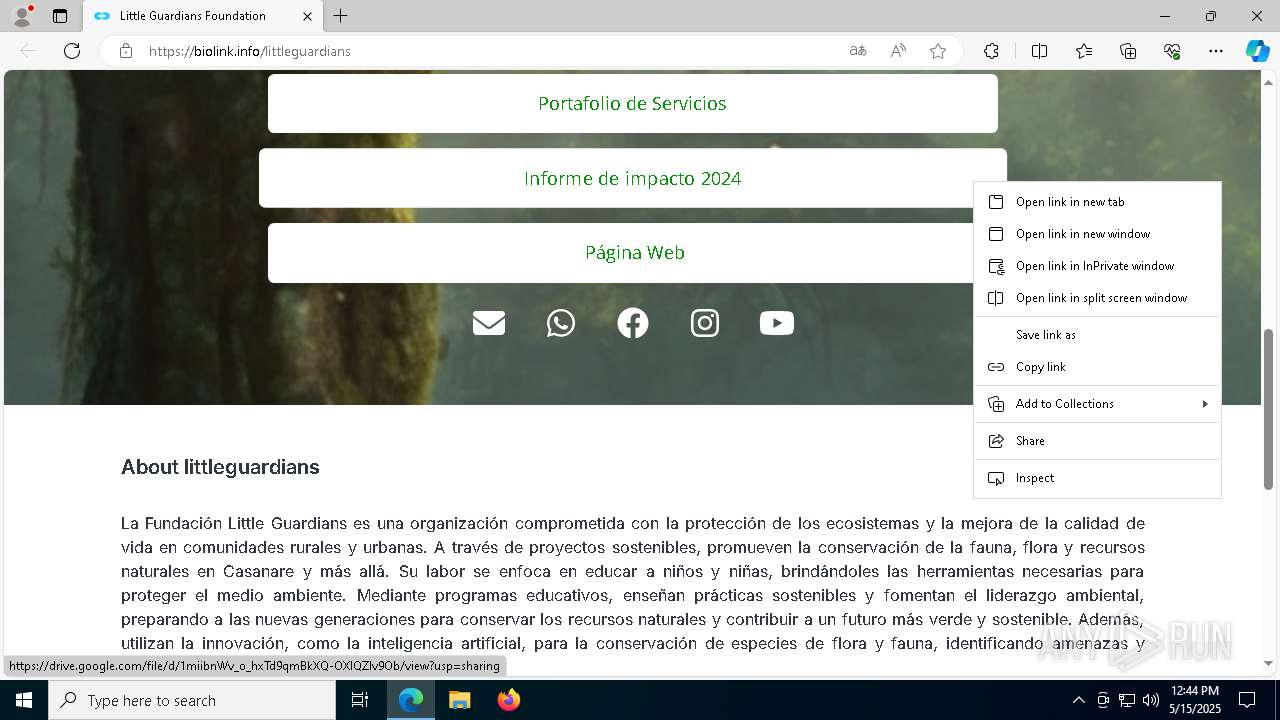Viewport: 1280px width, 720px height.
Task: Launch Firefox from taskbar
Action: pos(508,700)
